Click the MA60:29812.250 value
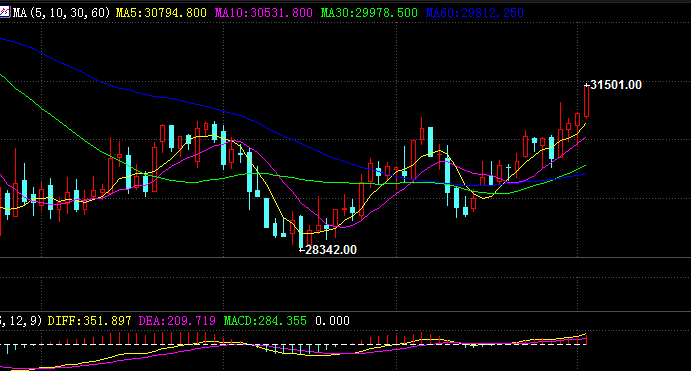 475,13
